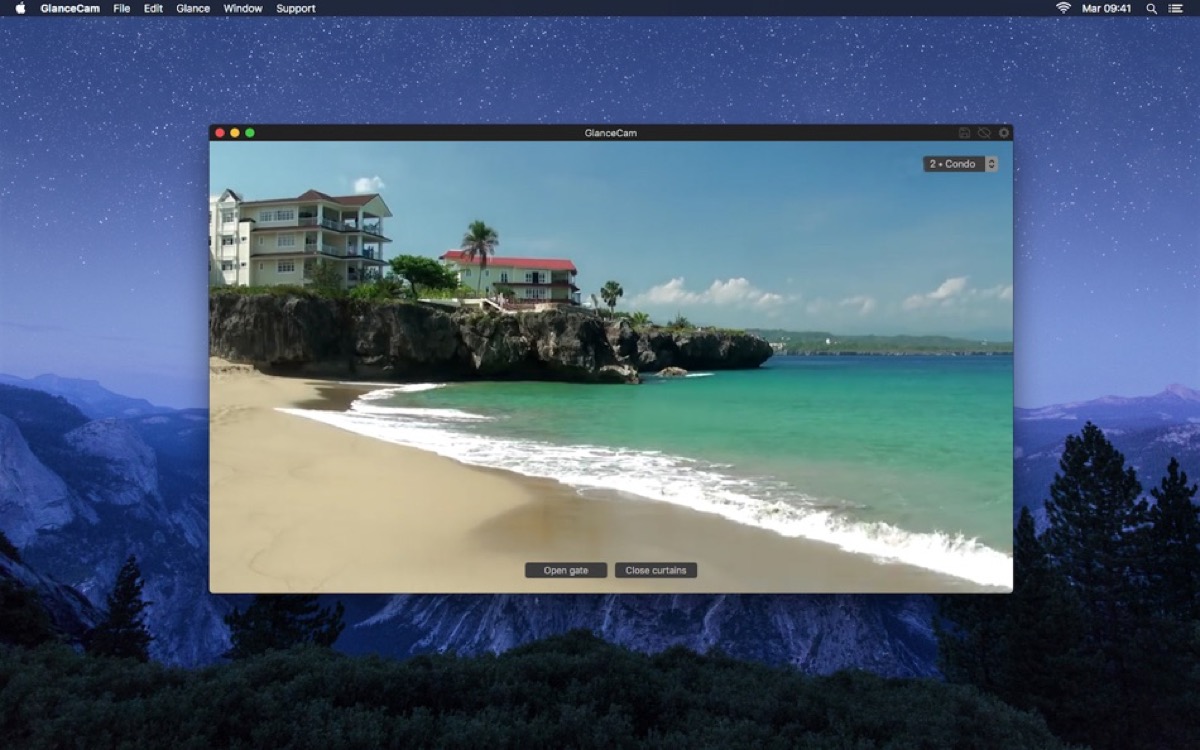Viewport: 1200px width, 750px height.
Task: Click the camera live feed image
Action: [x=611, y=366]
